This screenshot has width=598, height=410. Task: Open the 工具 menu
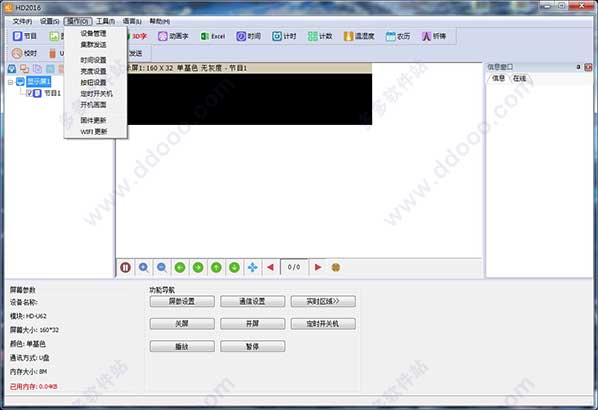[105, 21]
